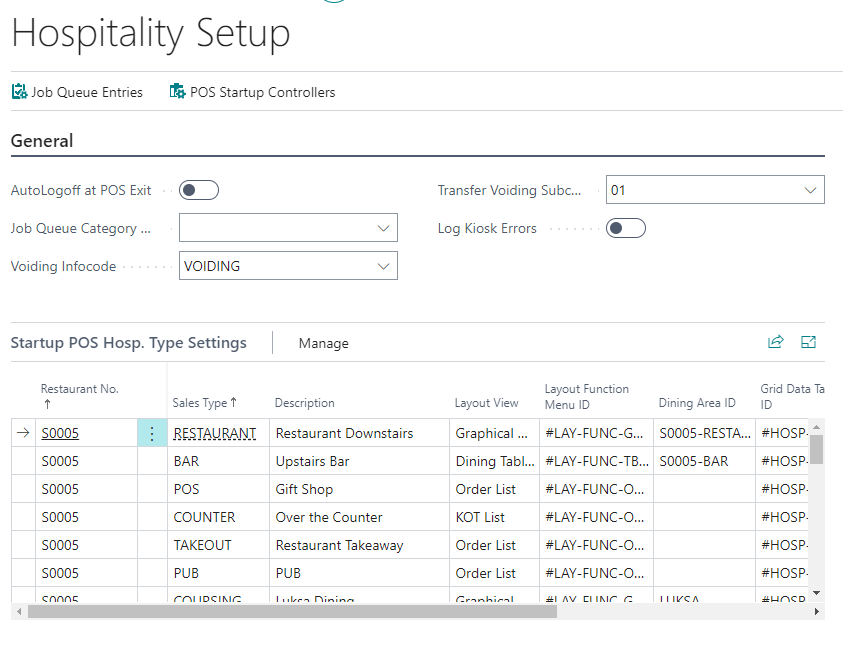
Task: Open row options for the RESTAURANT row
Action: [152, 434]
